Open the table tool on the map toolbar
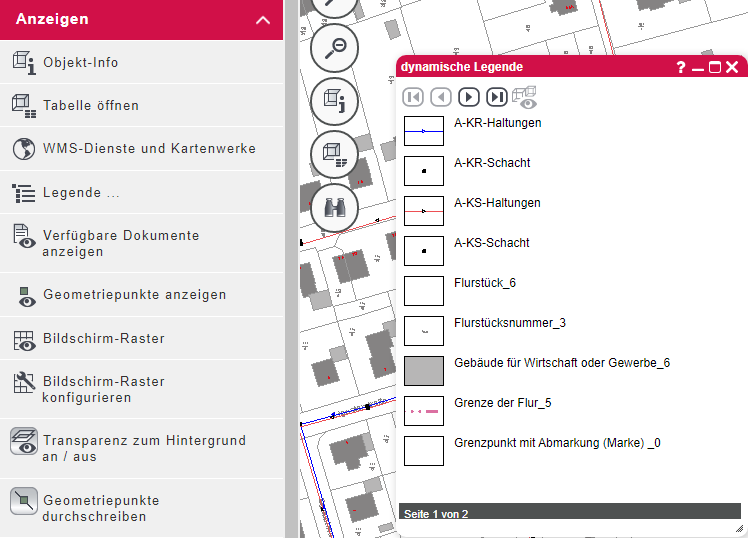Screen dimensions: 748x538 (x=335, y=155)
